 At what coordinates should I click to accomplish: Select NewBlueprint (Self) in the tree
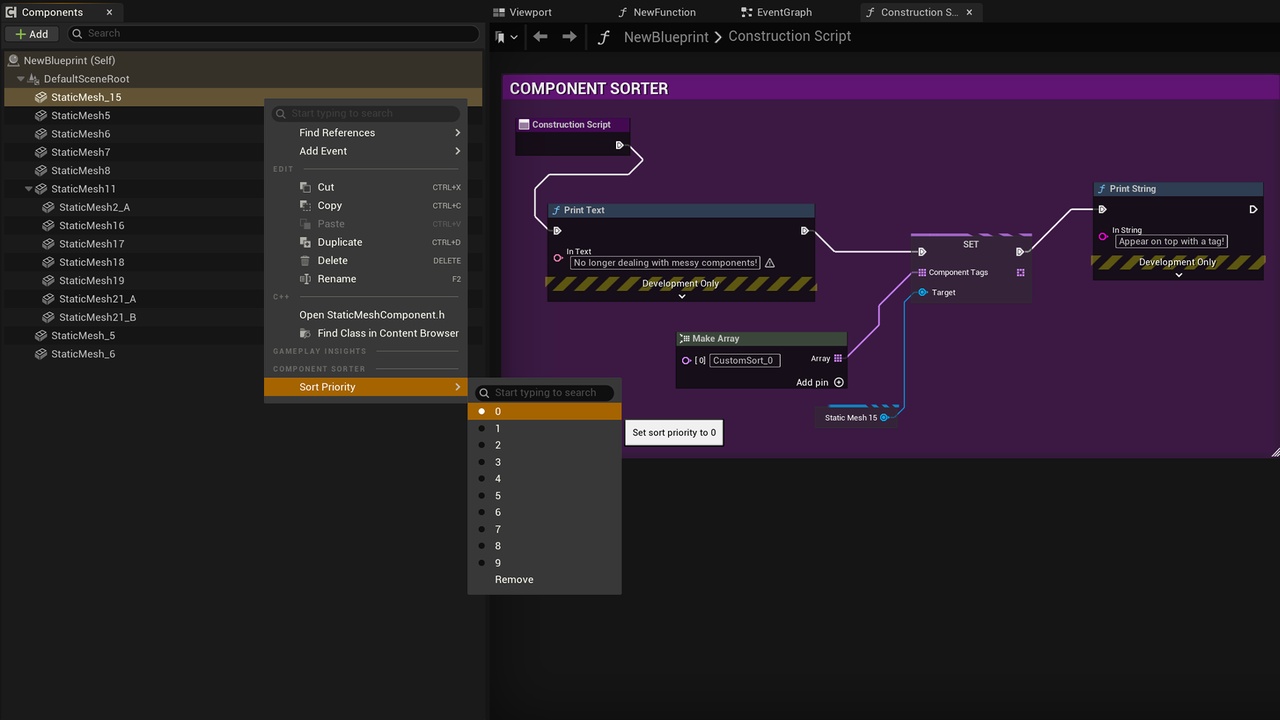[69, 60]
